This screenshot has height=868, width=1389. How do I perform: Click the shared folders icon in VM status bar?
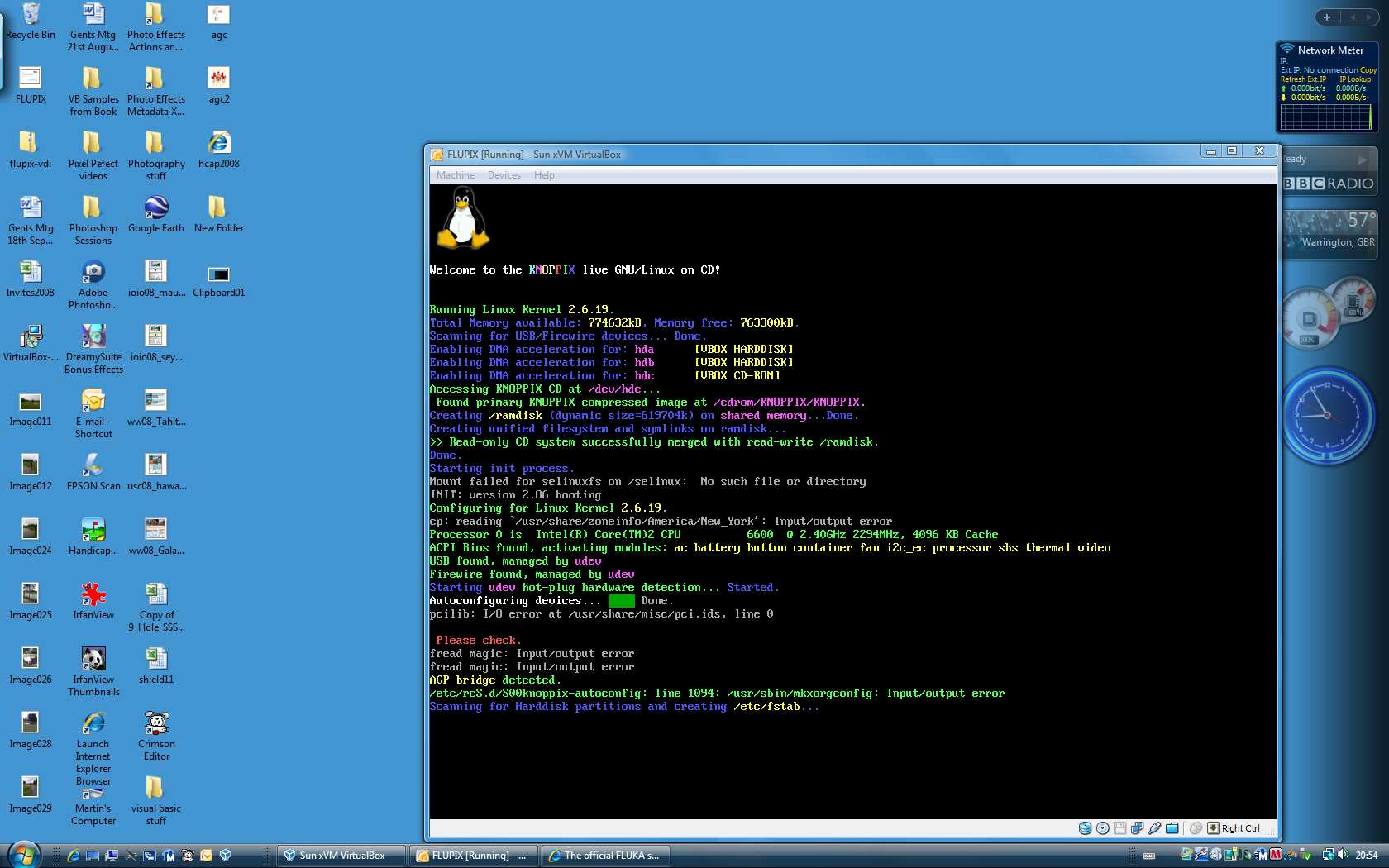tap(1172, 828)
